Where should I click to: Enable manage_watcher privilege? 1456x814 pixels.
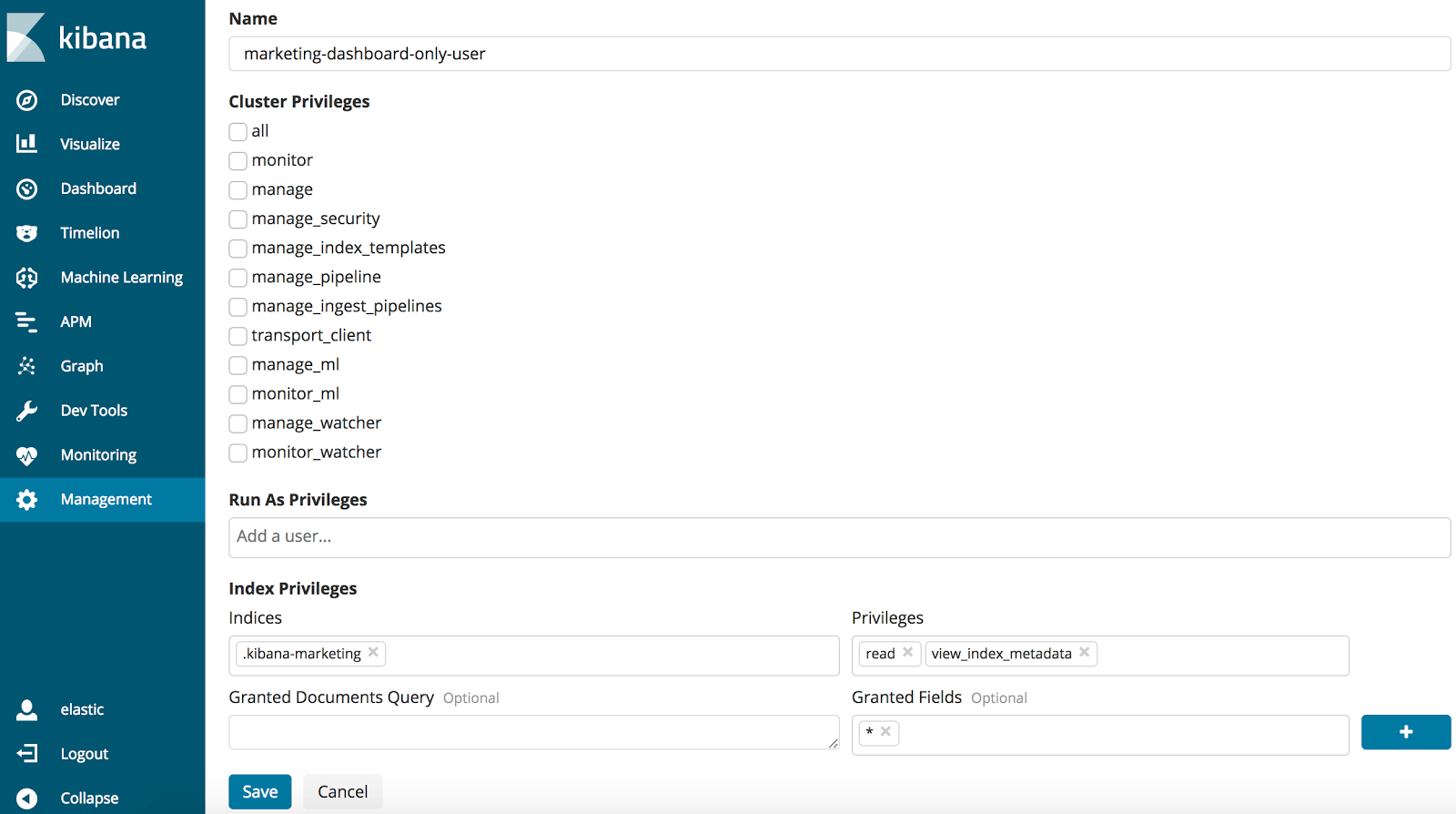coord(238,423)
